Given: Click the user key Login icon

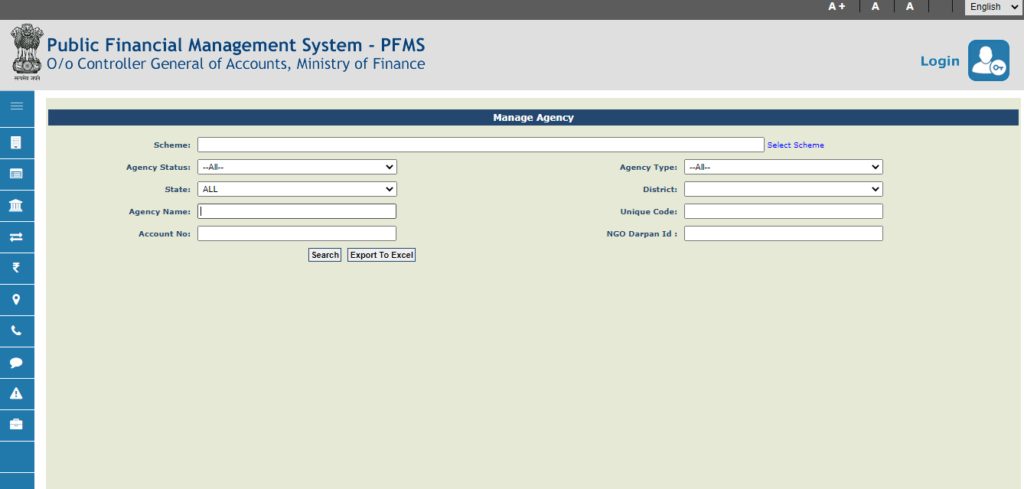Looking at the screenshot, I should click(x=988, y=61).
